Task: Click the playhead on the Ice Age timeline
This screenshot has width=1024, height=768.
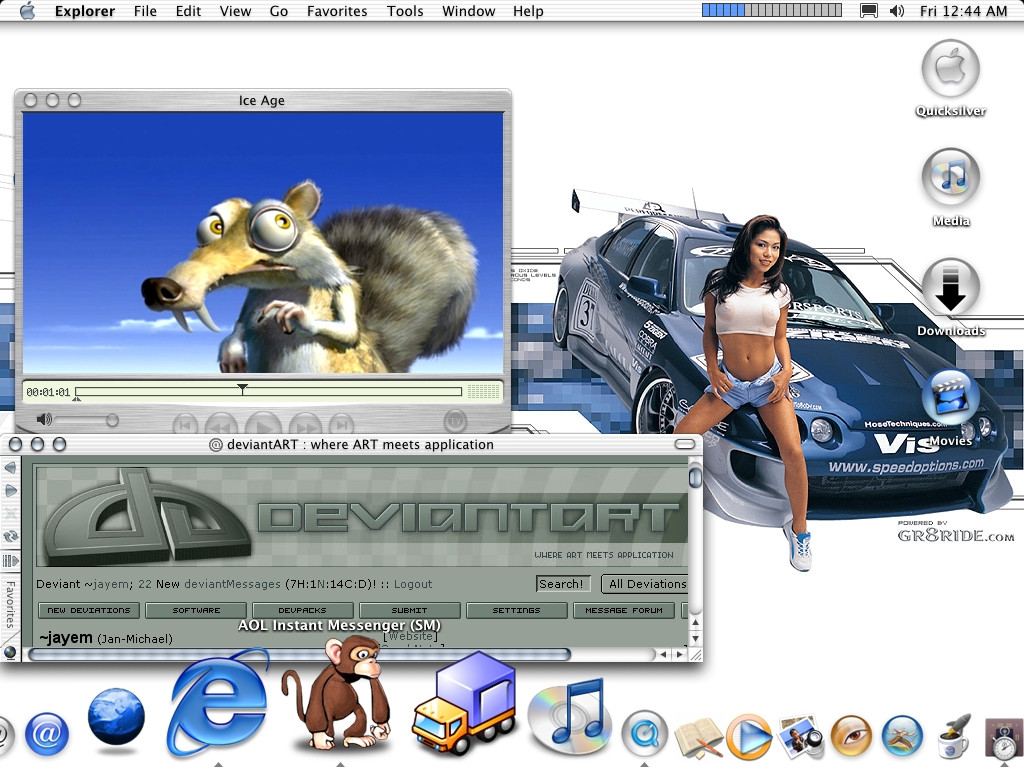Action: coord(242,389)
